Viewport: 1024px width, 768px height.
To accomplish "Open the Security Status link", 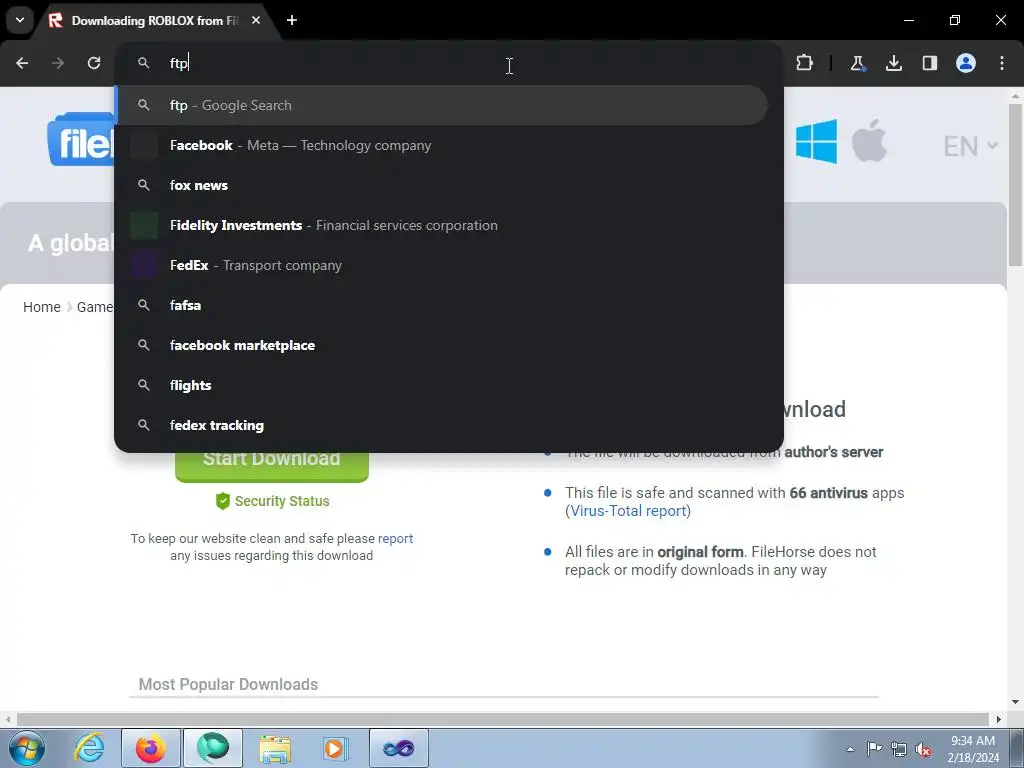I will point(273,501).
